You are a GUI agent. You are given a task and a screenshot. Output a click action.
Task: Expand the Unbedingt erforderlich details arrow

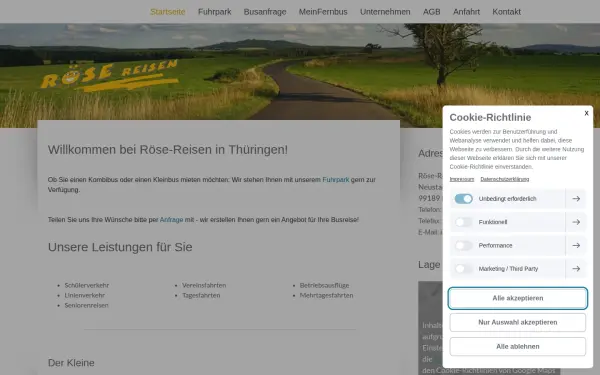pos(576,199)
